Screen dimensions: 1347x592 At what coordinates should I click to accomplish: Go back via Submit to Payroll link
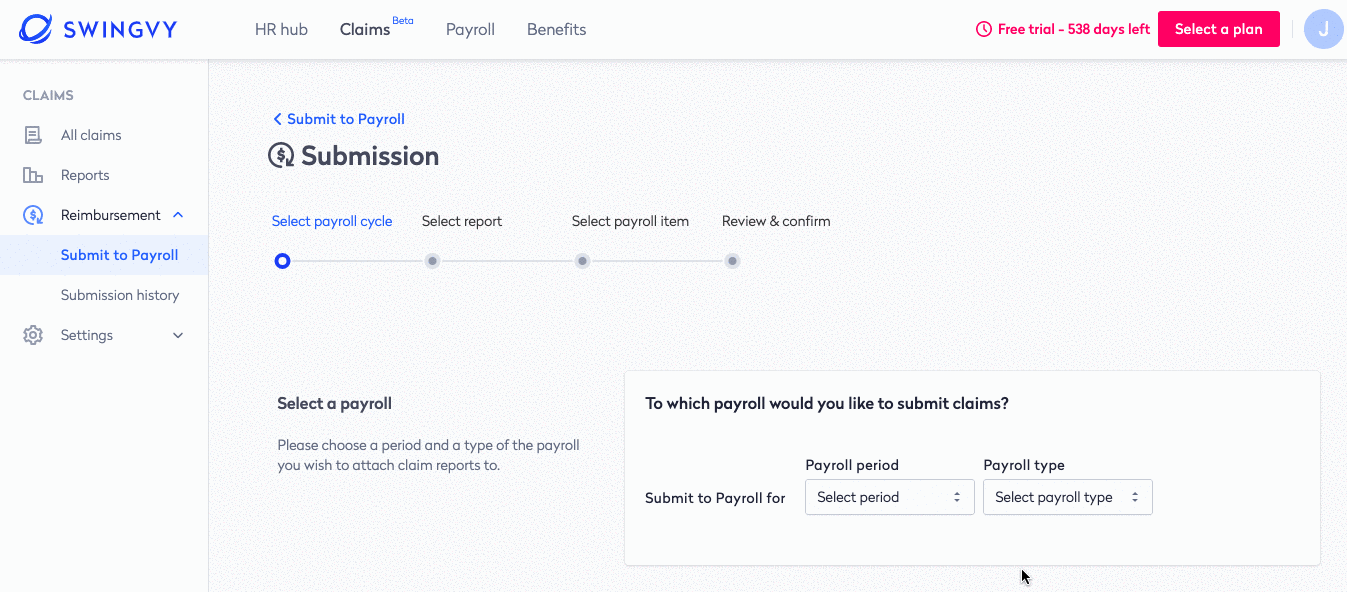click(x=339, y=119)
